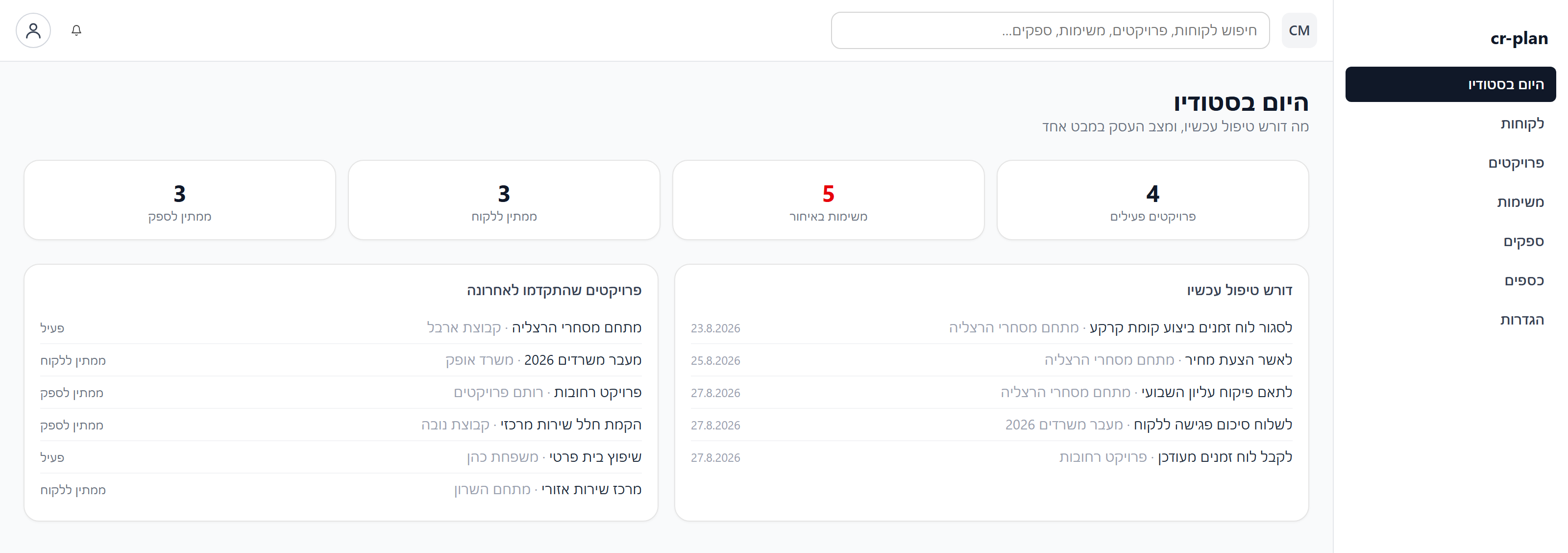Screen dimensions: 1568x553
Task: Open project מרכז שירות אזורי
Action: pos(341,489)
